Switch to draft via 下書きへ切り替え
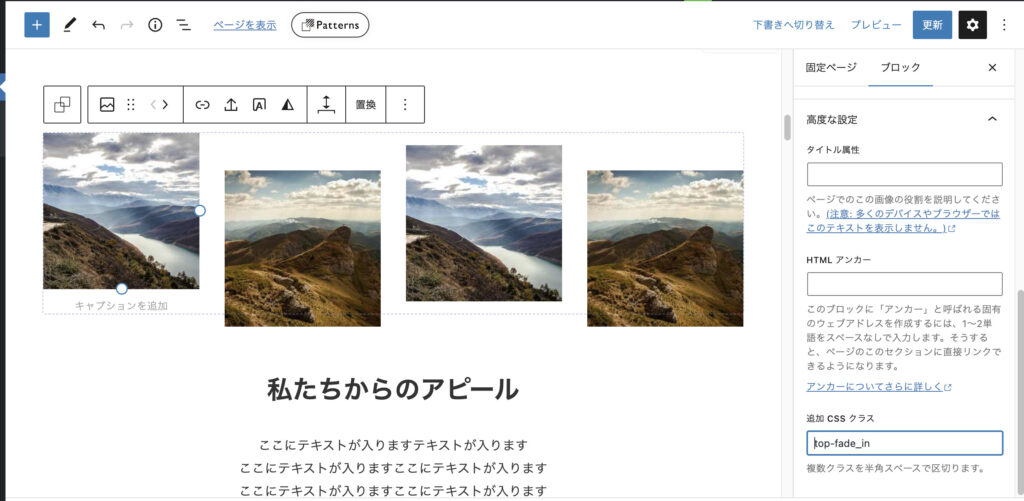1024x501 pixels. point(793,25)
